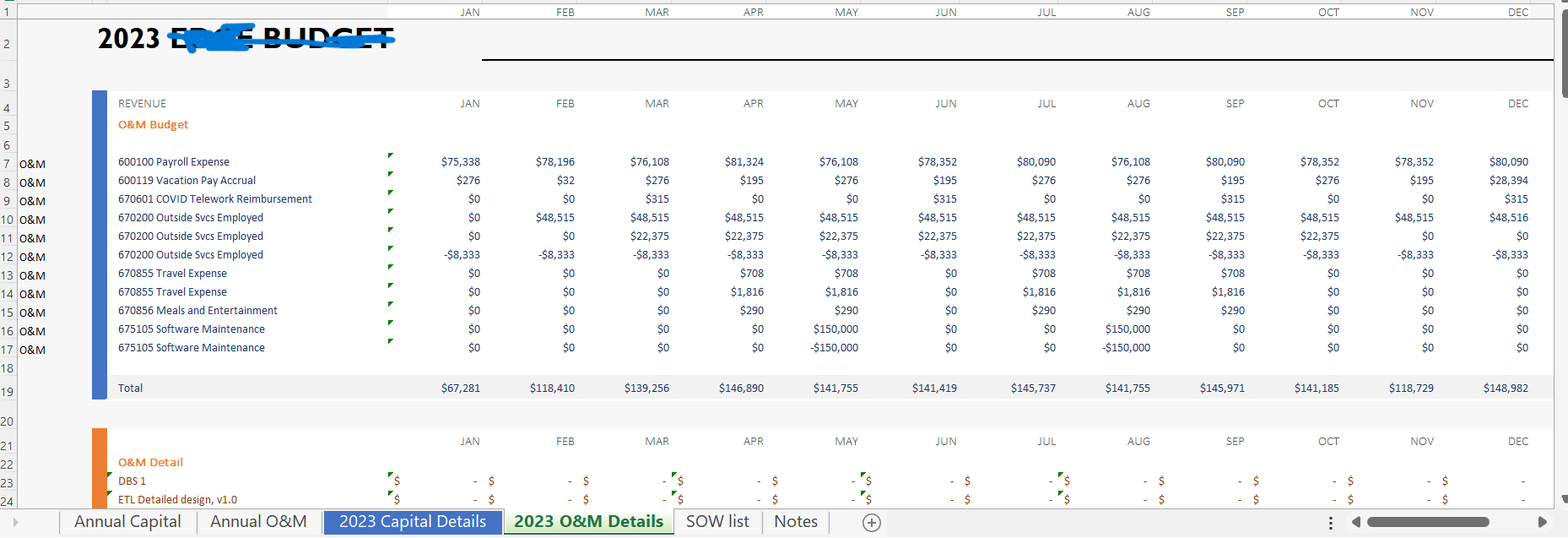Select the $145,737 July total cell
The width and height of the screenshot is (1568, 538).
pos(1033,389)
